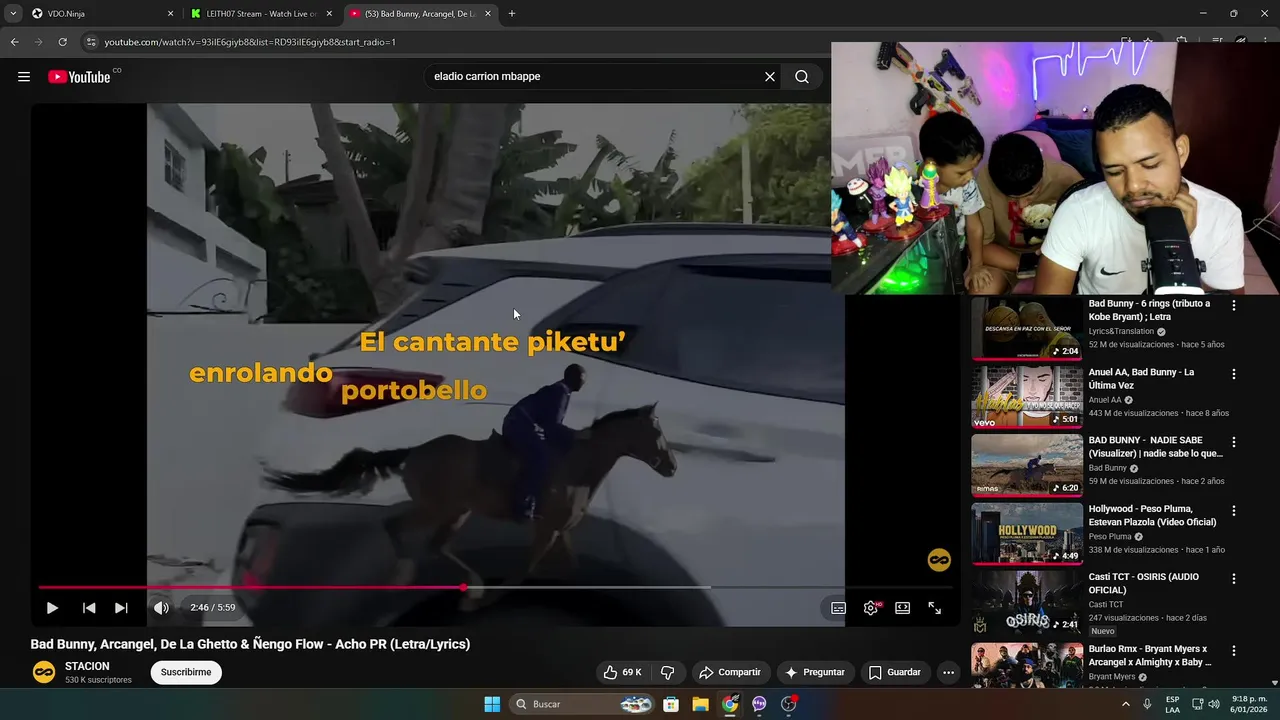
Task: Open STACION channel avatar
Action: pos(44,672)
